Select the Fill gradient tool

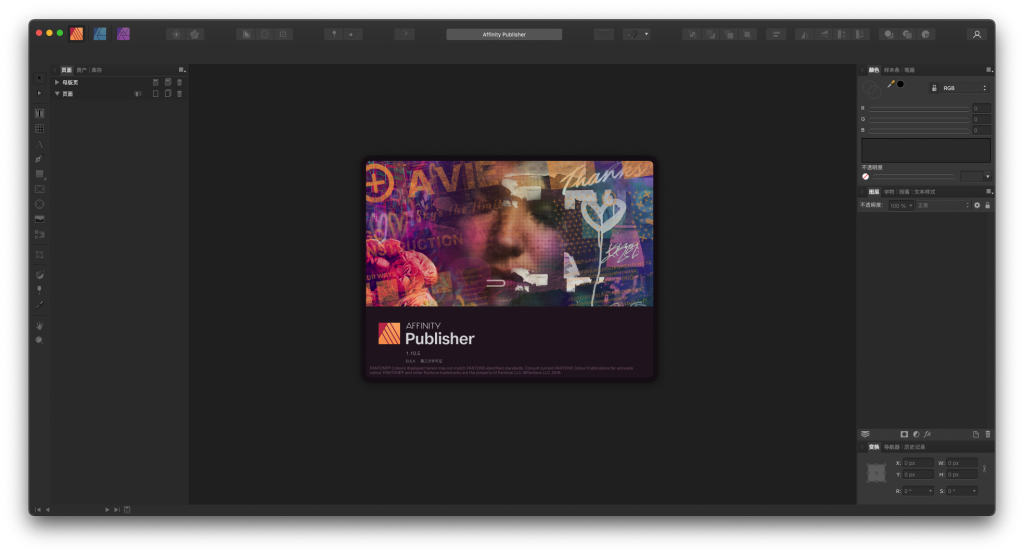click(39, 274)
